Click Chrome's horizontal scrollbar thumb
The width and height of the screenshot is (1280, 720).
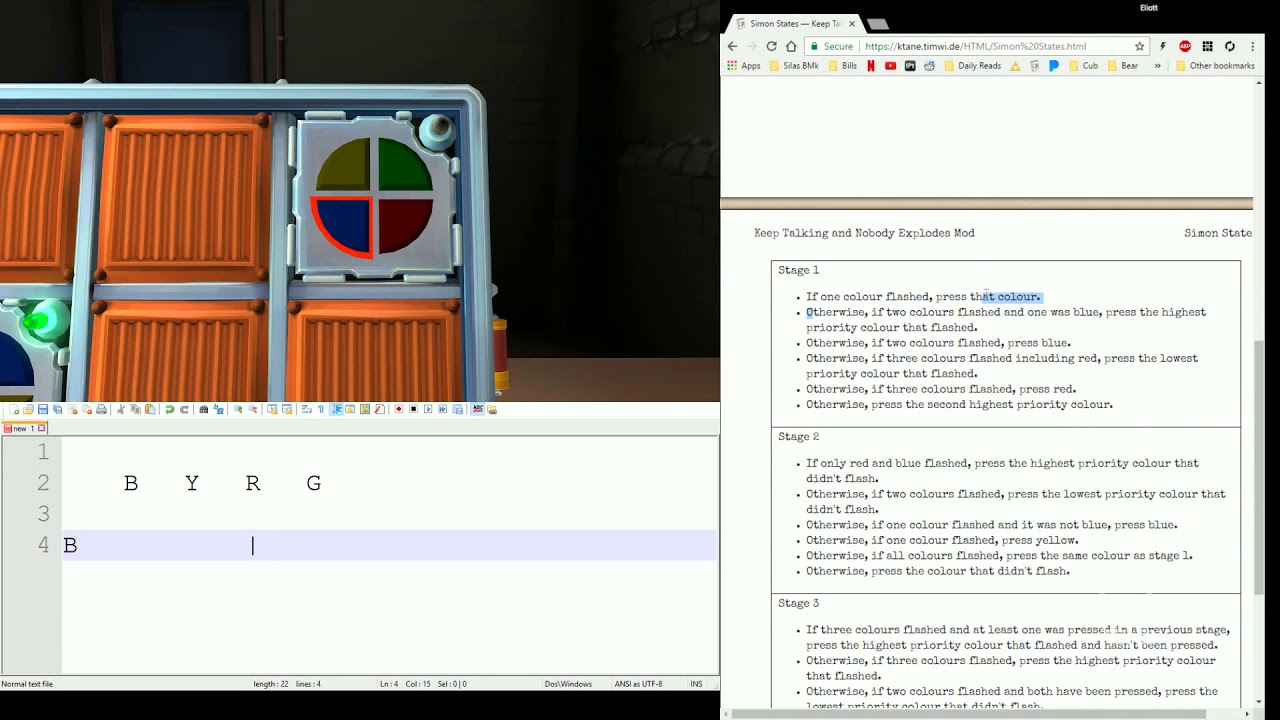pyautogui.click(x=969, y=714)
